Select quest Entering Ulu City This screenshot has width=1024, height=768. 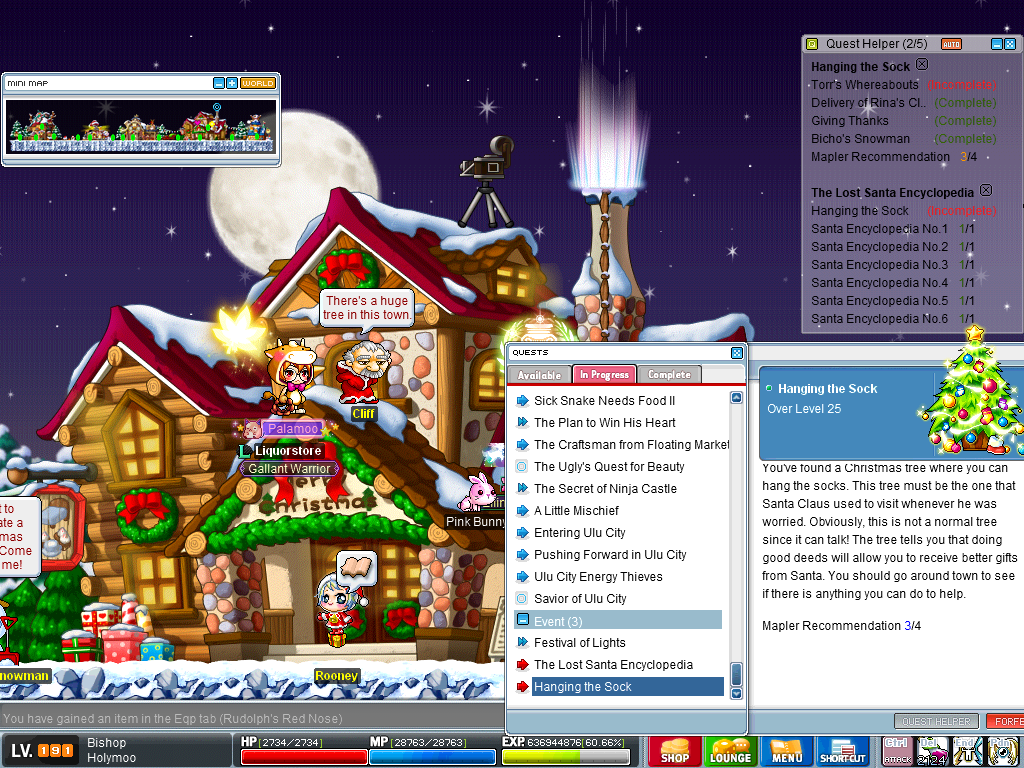pyautogui.click(x=579, y=532)
